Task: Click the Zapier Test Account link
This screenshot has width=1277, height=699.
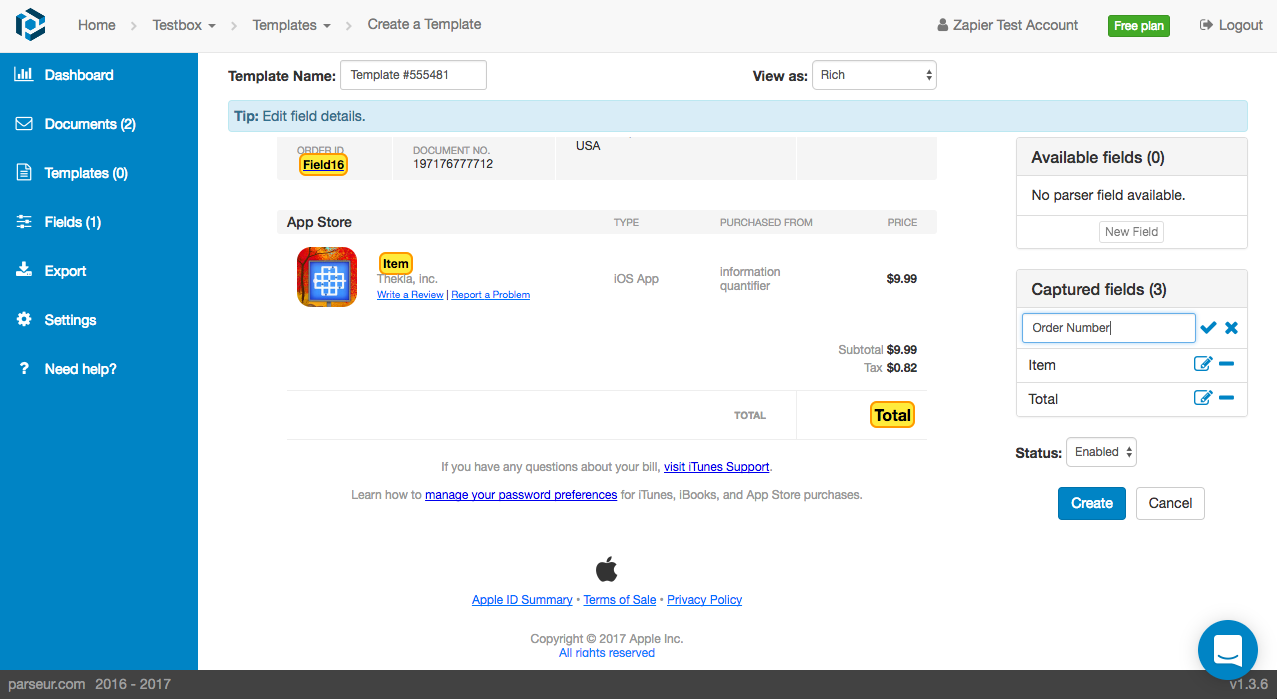Action: (1007, 25)
